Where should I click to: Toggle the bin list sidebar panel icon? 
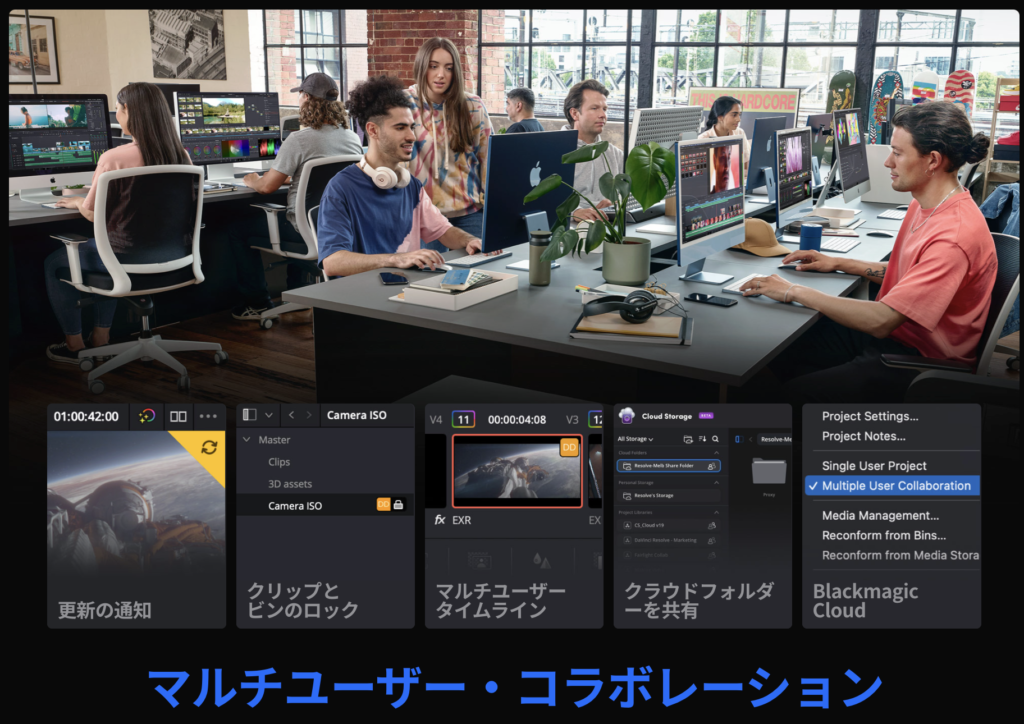pyautogui.click(x=250, y=415)
